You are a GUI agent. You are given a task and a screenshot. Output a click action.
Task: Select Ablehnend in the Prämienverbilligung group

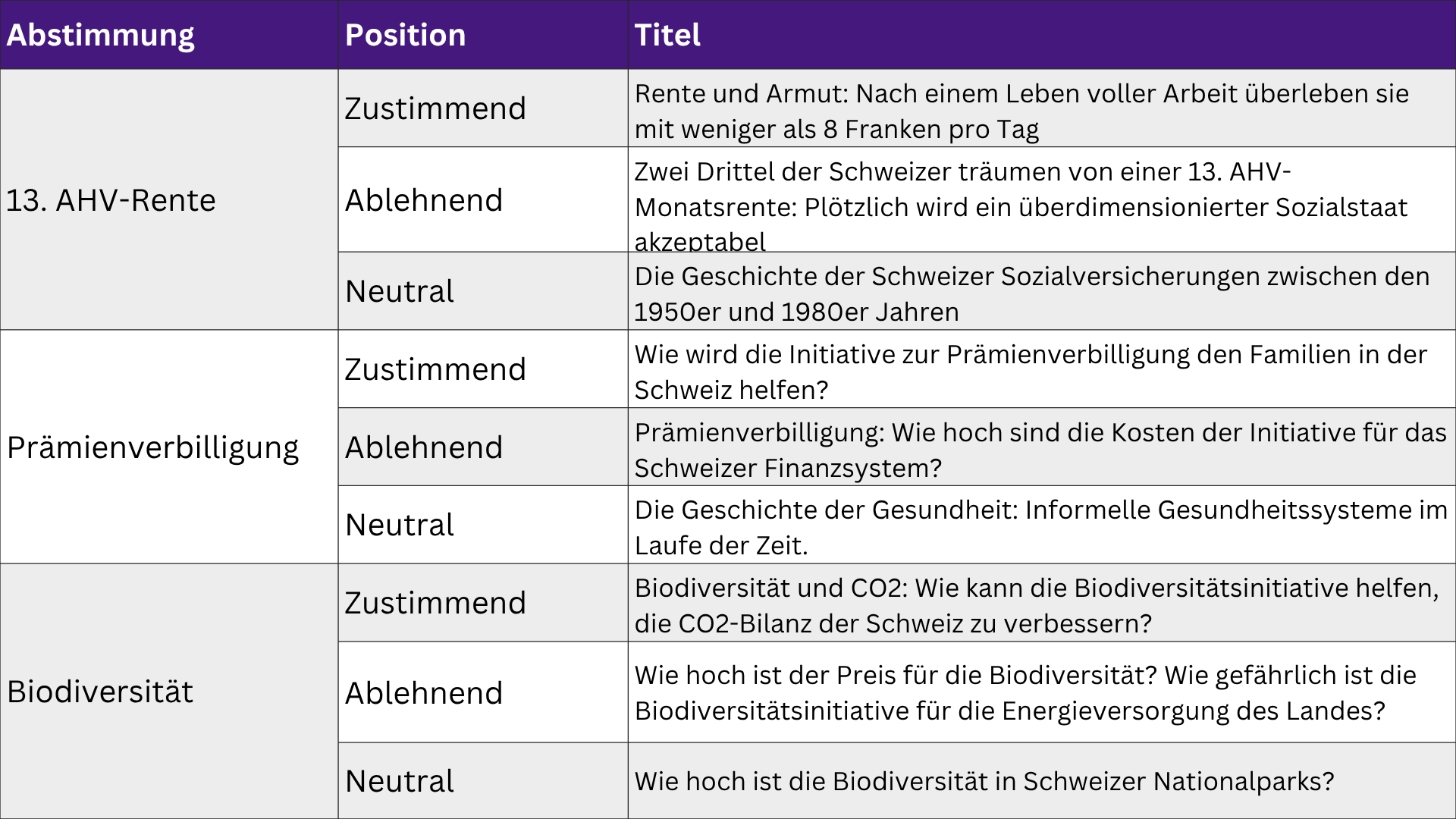pos(424,447)
